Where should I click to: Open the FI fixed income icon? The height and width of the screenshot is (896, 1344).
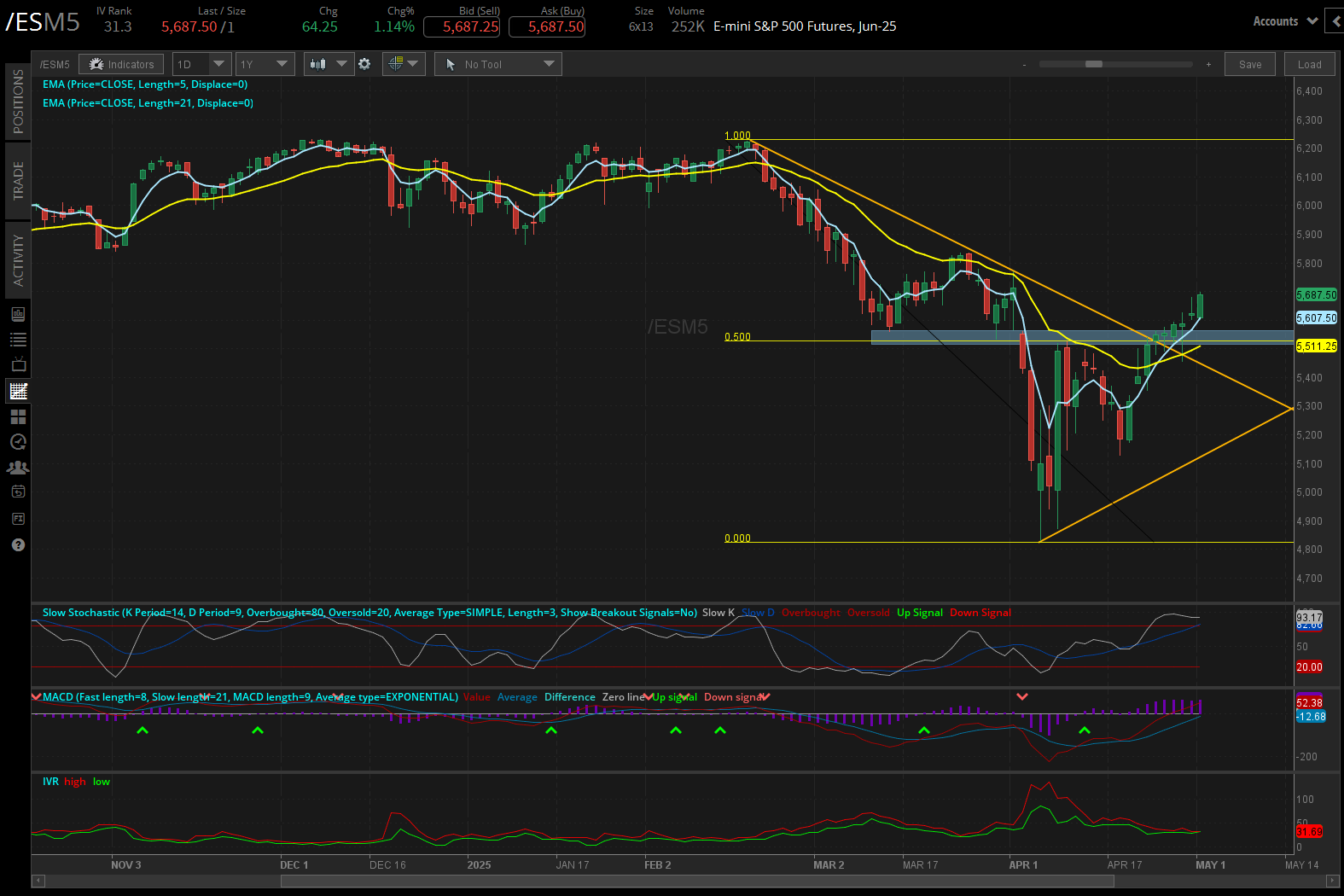tap(18, 519)
